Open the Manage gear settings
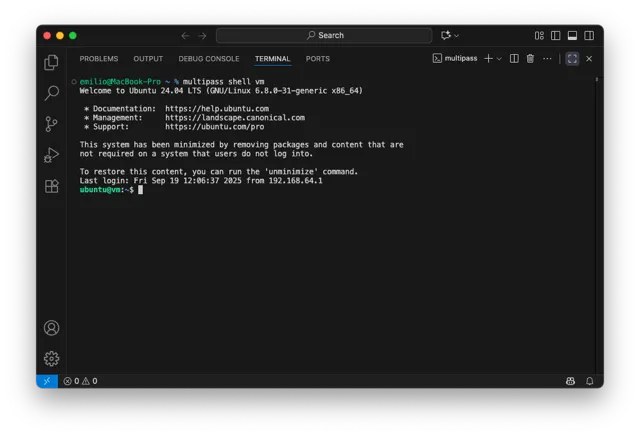The width and height of the screenshot is (640, 436). pyautogui.click(x=51, y=358)
